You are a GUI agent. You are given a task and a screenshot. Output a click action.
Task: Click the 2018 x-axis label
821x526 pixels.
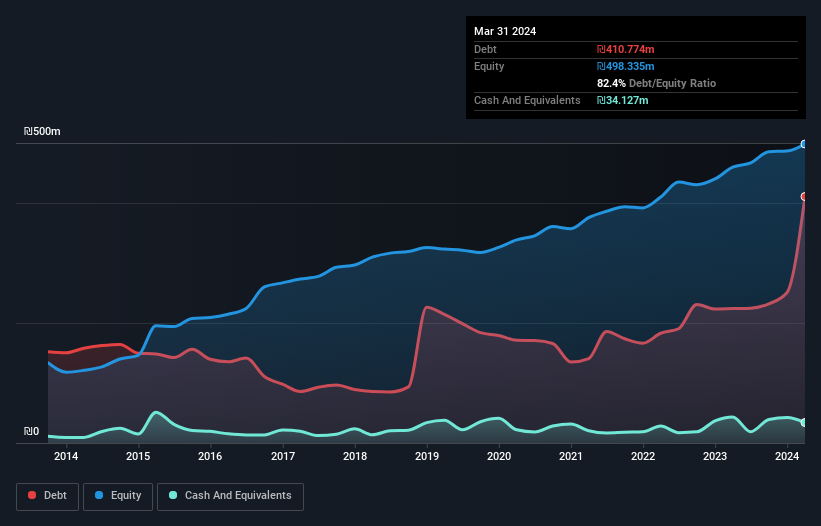(x=355, y=456)
